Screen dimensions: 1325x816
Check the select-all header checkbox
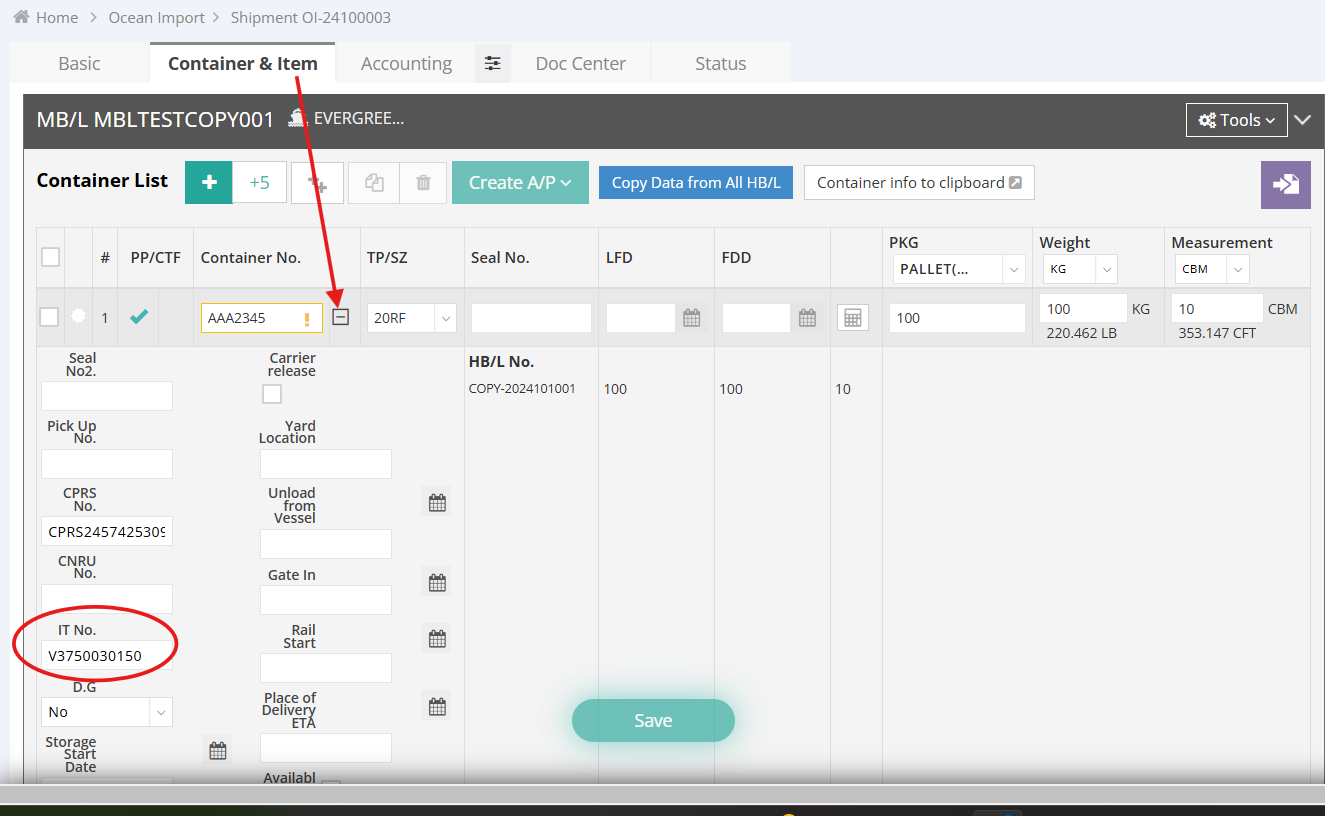[50, 258]
